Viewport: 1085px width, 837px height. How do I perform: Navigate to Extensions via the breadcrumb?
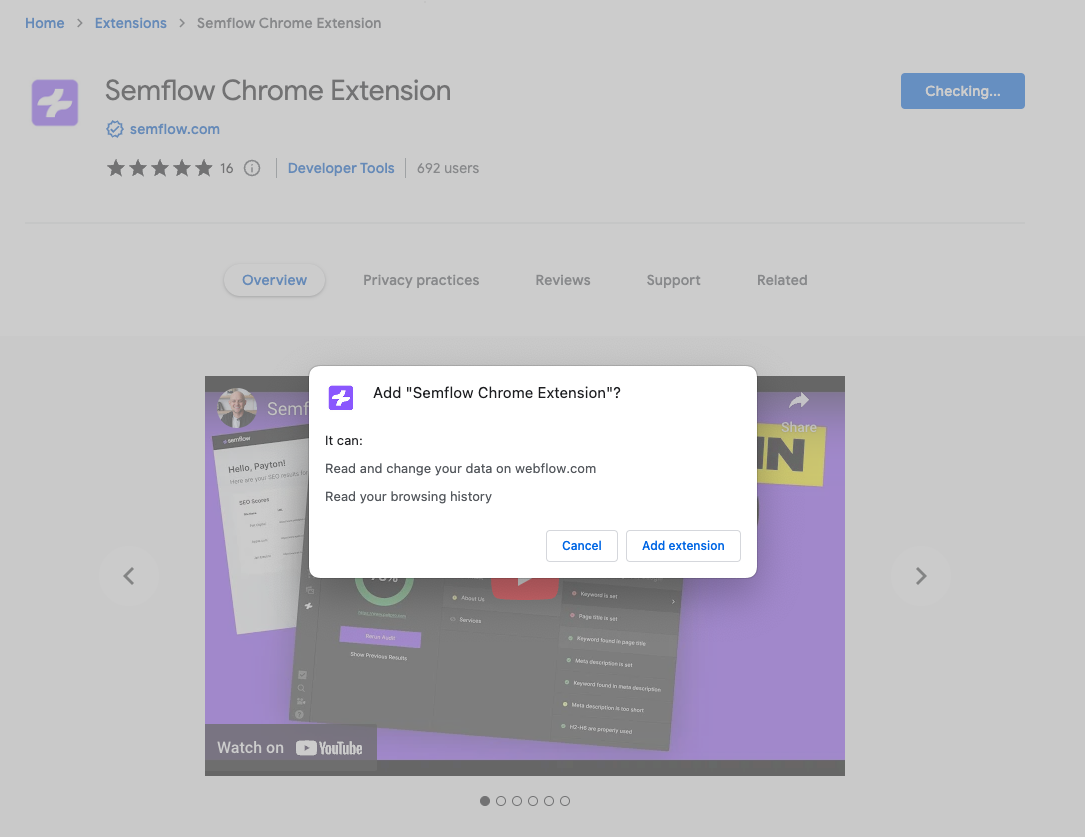tap(130, 22)
